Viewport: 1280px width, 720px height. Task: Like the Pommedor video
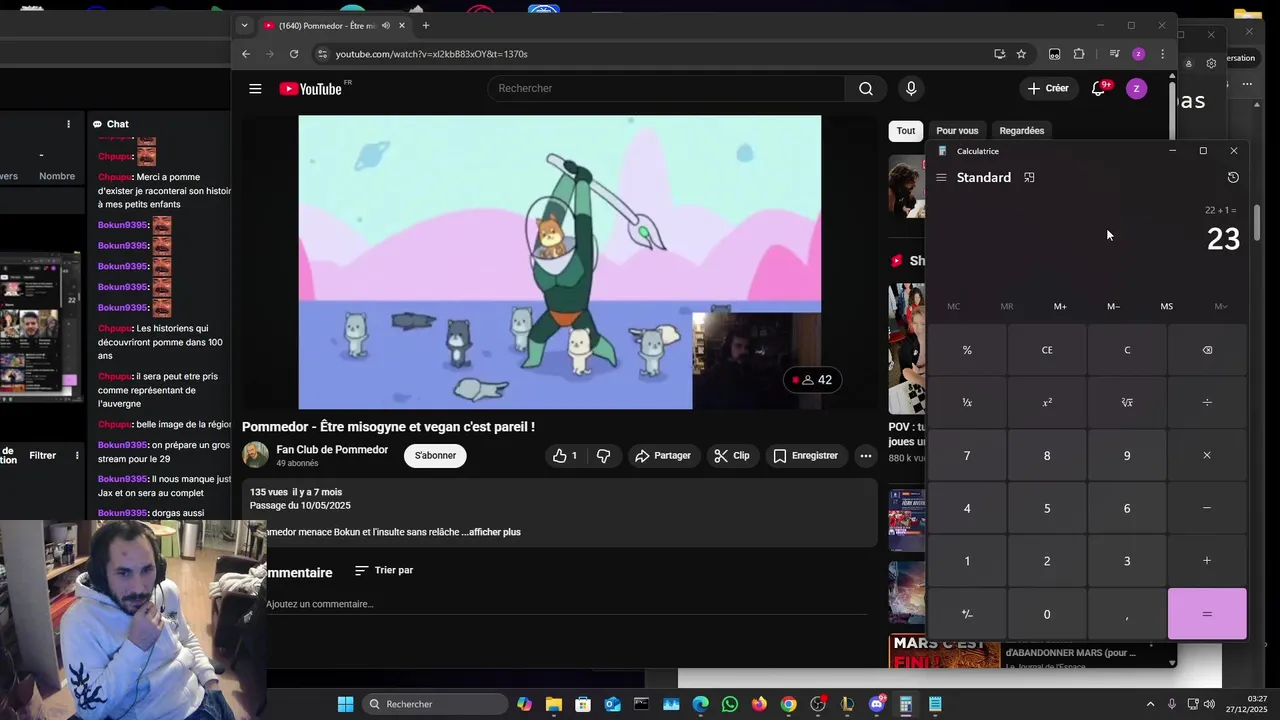(565, 456)
